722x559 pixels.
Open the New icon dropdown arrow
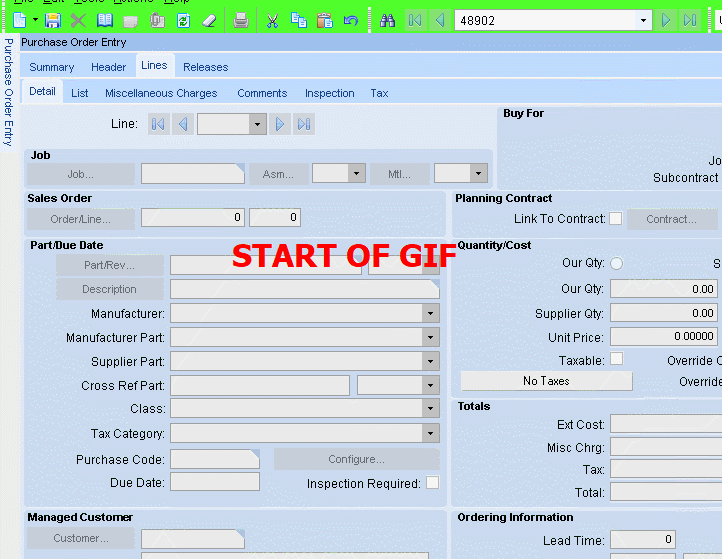35,20
